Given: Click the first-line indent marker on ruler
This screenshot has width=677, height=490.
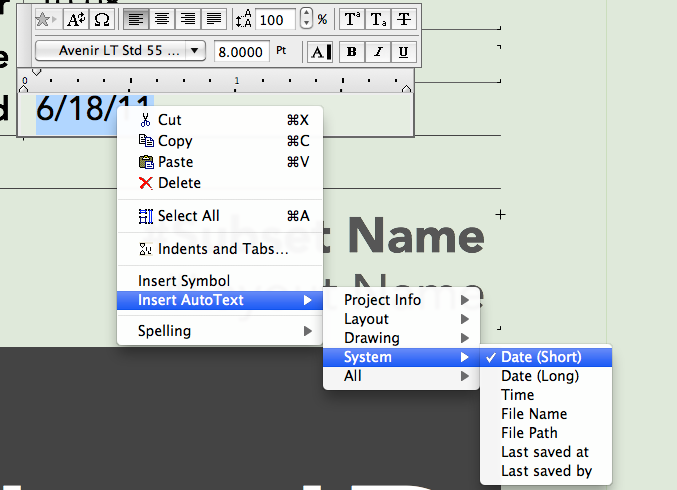Looking at the screenshot, I should (37, 72).
